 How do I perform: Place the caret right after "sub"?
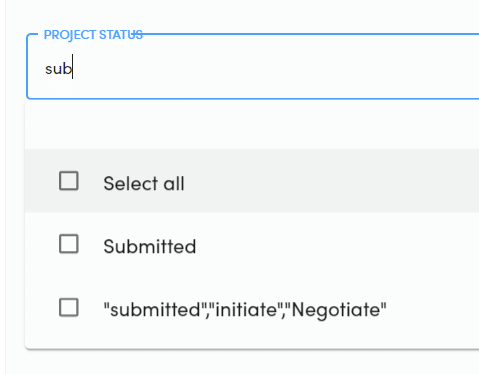72,67
